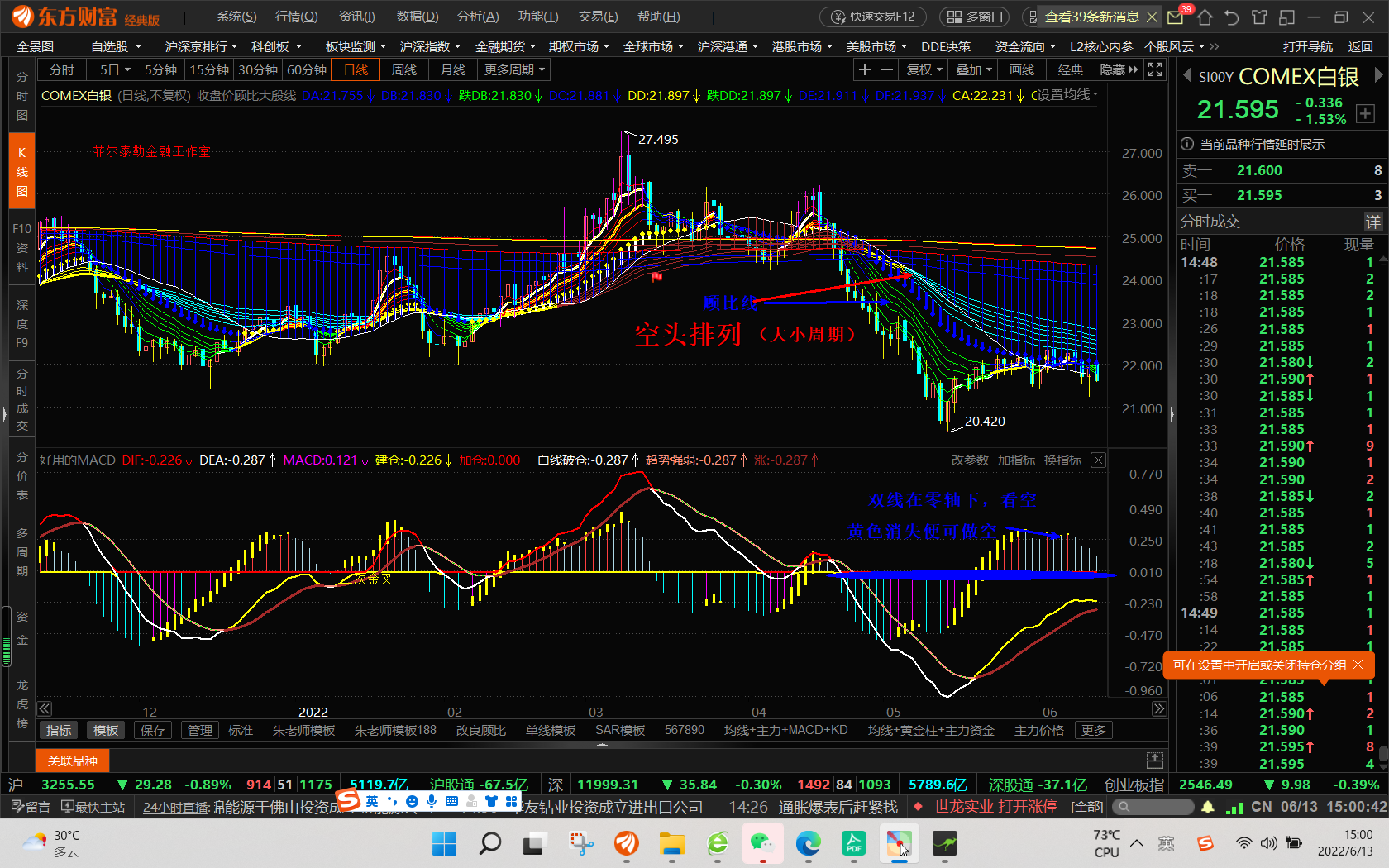Open the mail icon with 39 badge

tap(1175, 17)
